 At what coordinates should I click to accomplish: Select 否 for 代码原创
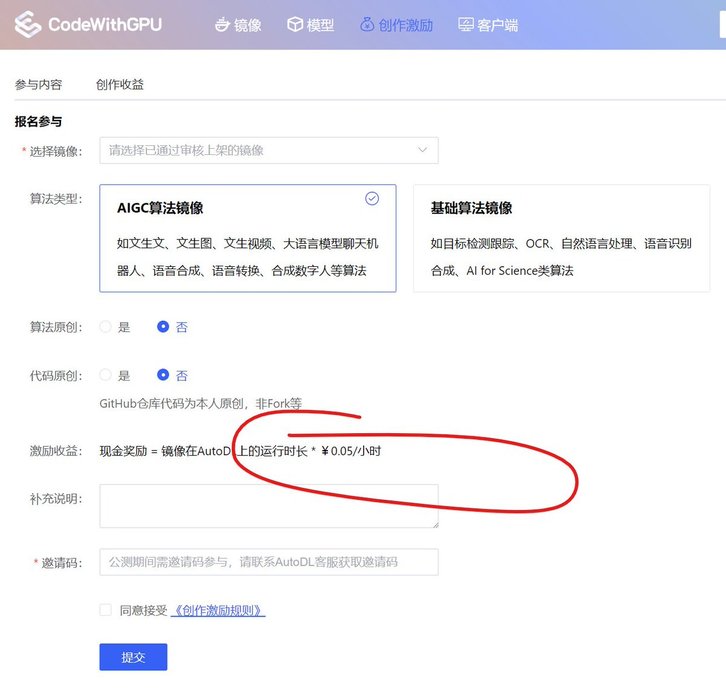click(x=163, y=375)
